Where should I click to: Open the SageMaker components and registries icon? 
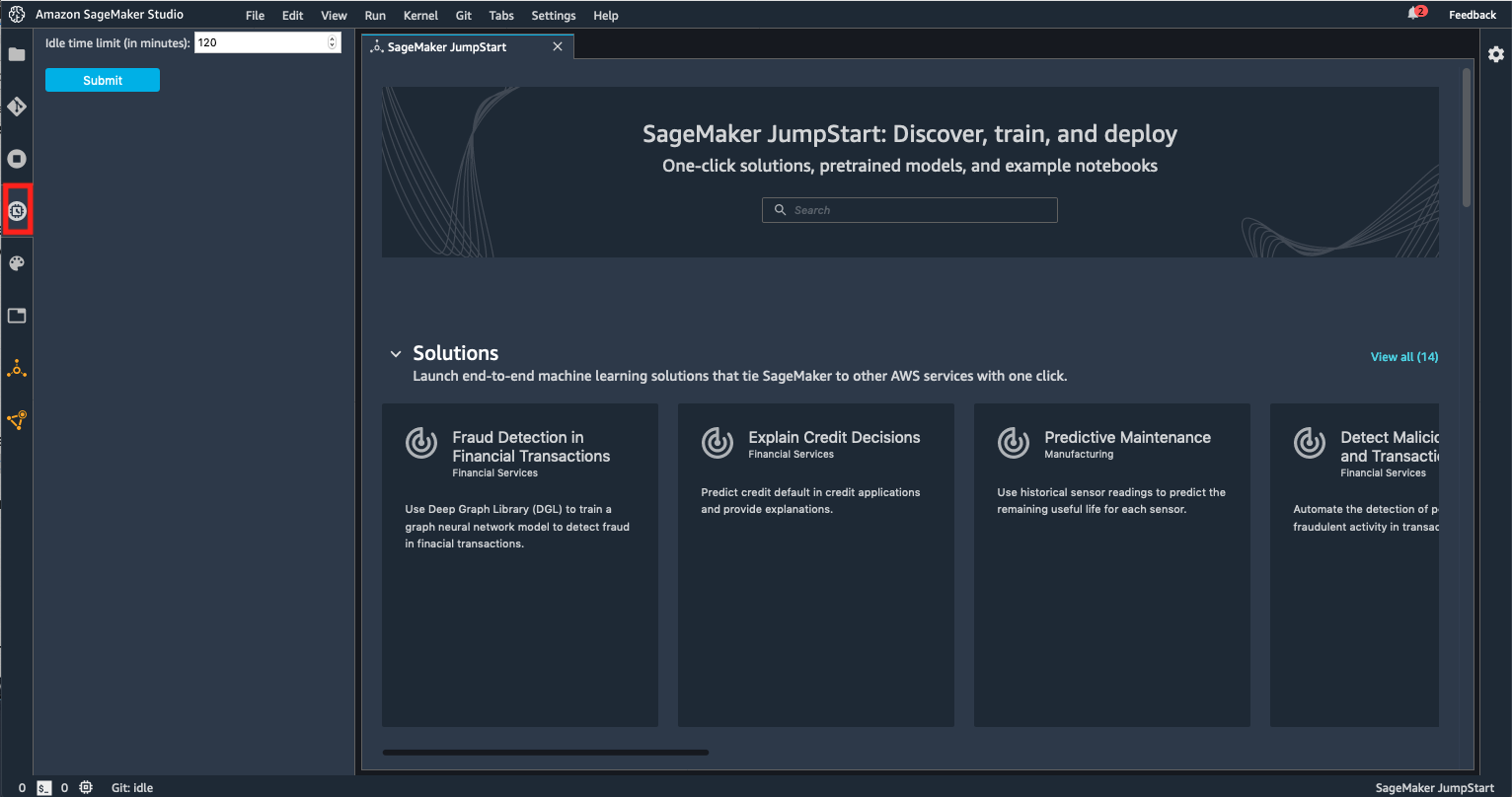pos(17,420)
